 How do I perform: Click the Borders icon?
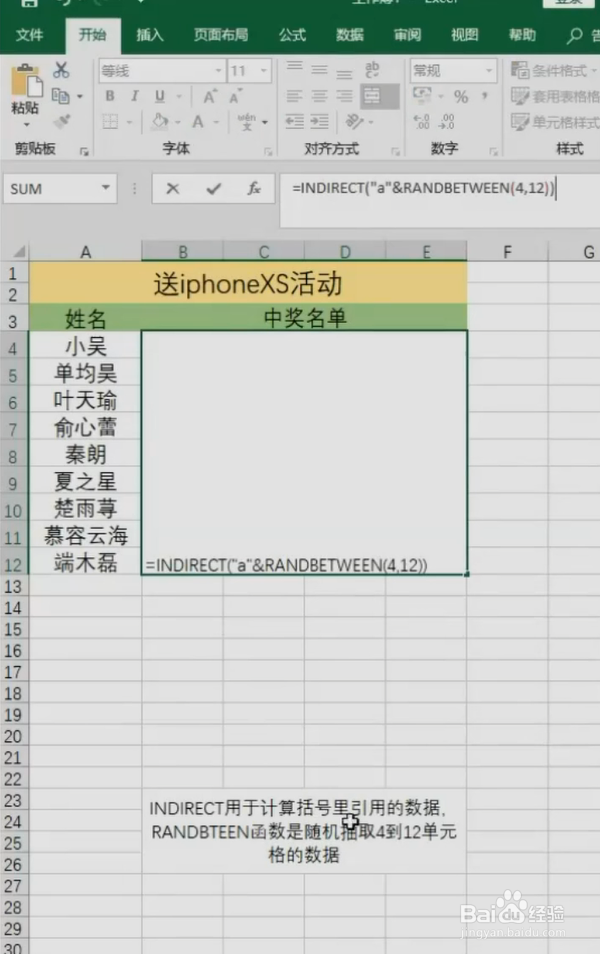click(x=110, y=122)
